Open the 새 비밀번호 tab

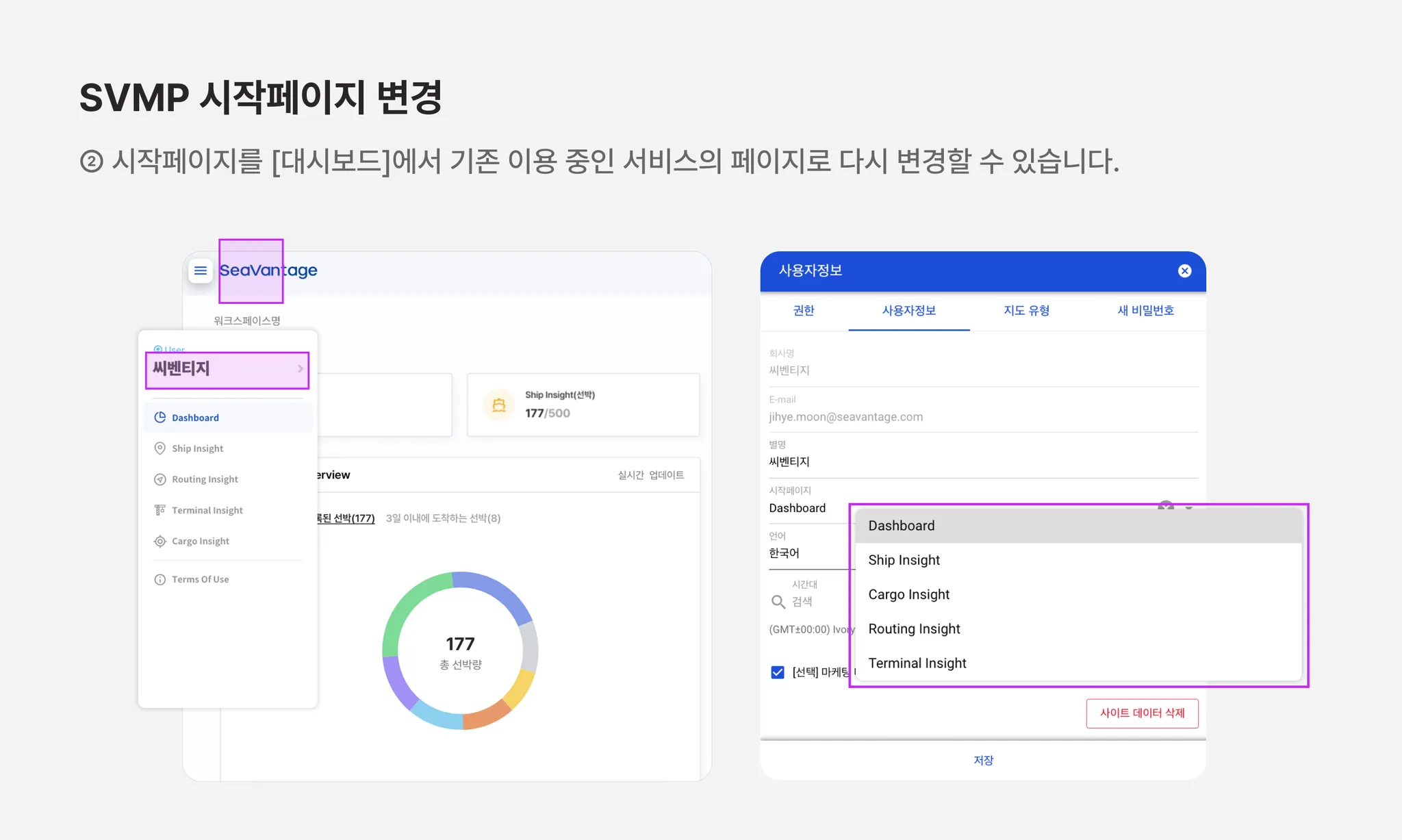1145,311
